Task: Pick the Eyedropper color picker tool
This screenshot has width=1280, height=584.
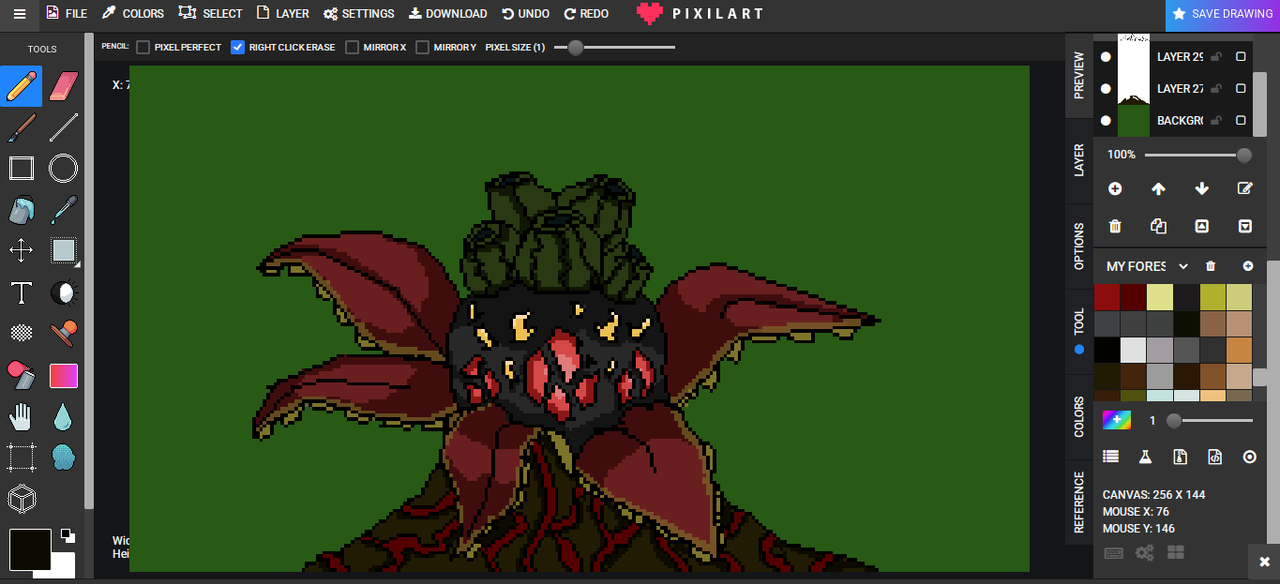Action: click(63, 209)
